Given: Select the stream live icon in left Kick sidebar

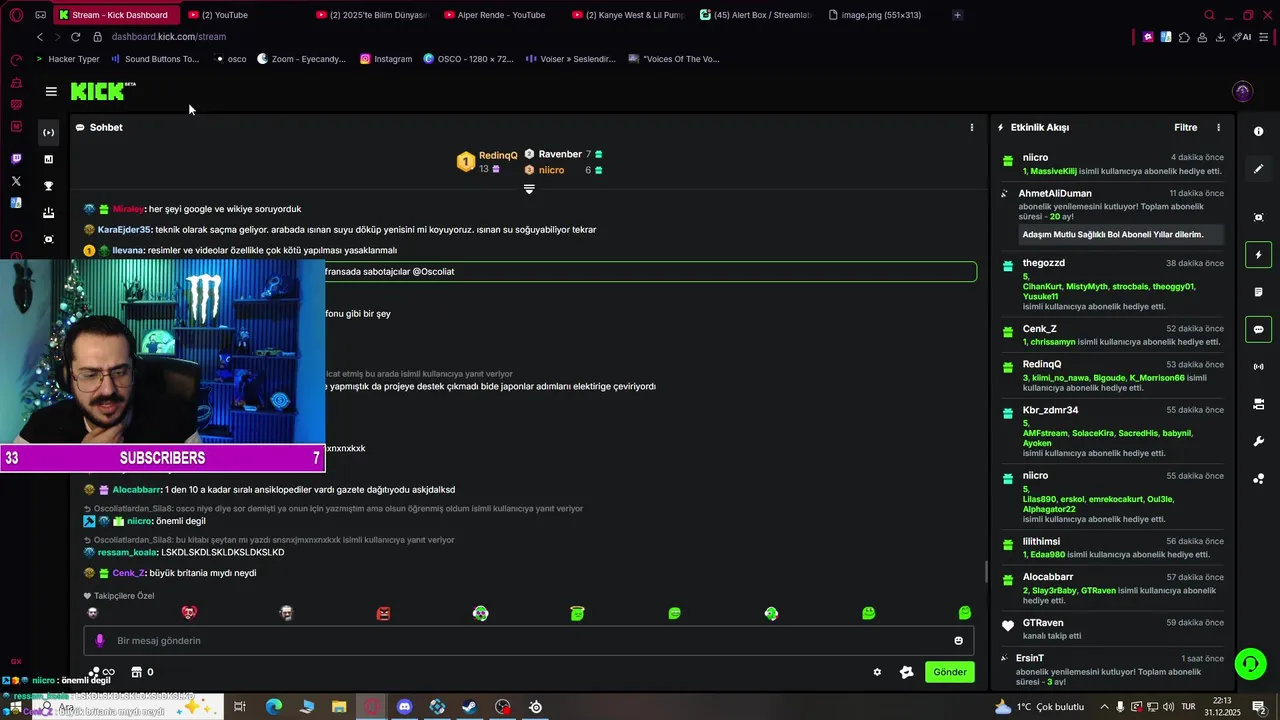Looking at the screenshot, I should pos(48,132).
